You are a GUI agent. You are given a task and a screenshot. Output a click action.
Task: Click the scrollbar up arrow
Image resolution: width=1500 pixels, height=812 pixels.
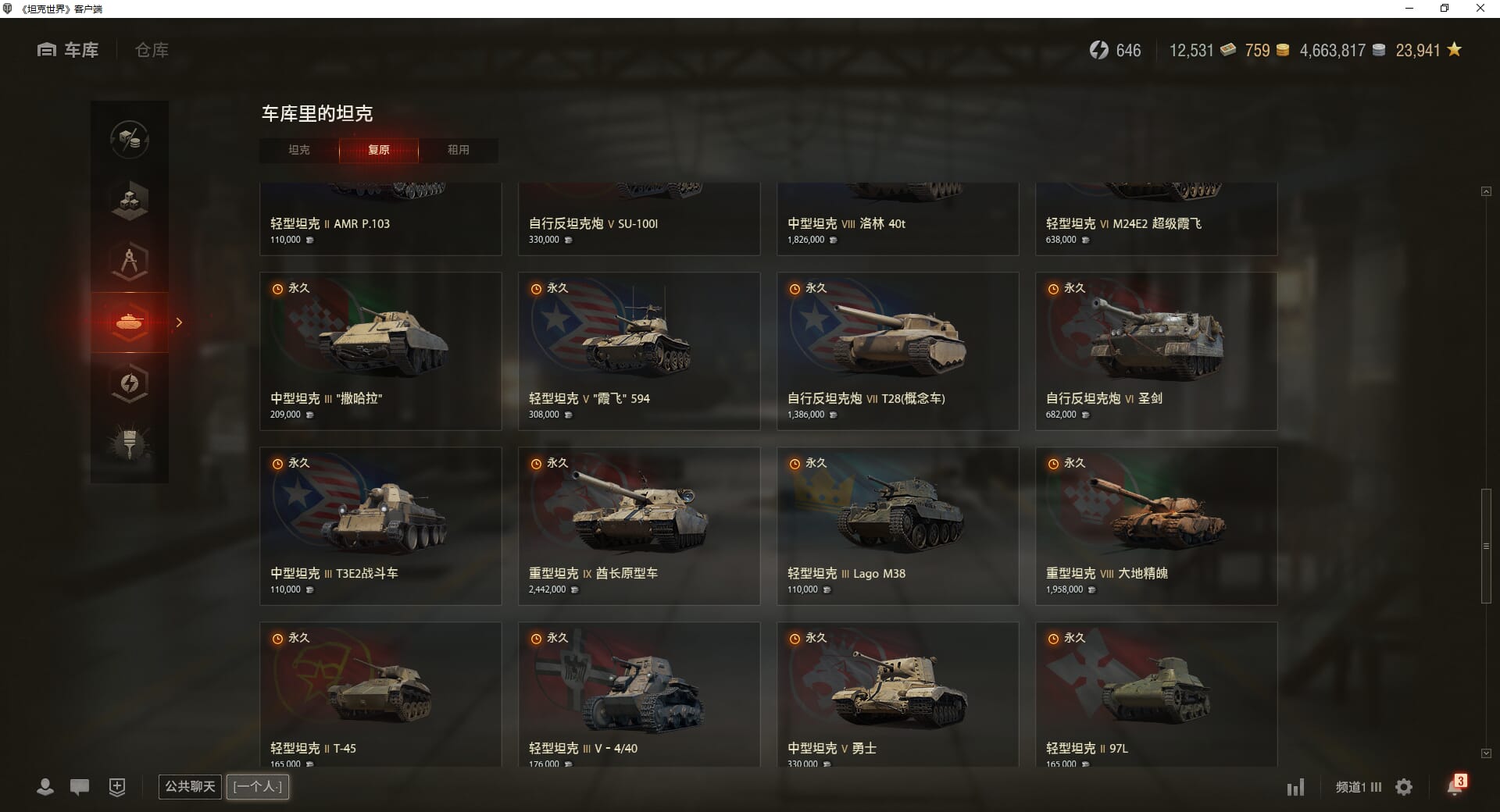1486,191
